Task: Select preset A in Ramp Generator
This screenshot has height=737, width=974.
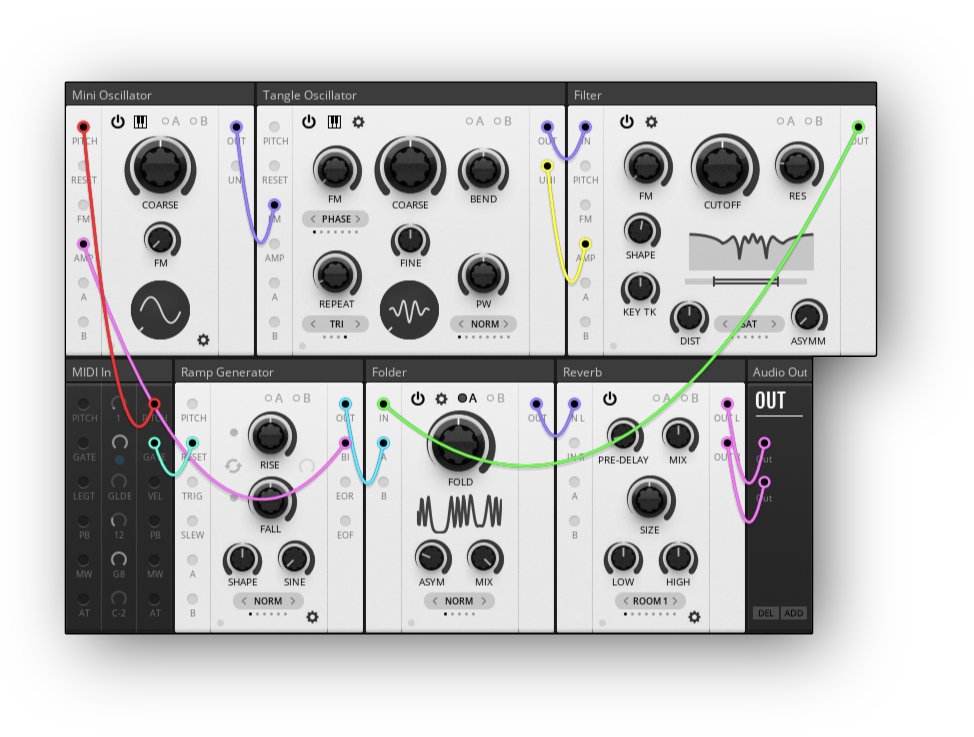Action: pos(274,398)
